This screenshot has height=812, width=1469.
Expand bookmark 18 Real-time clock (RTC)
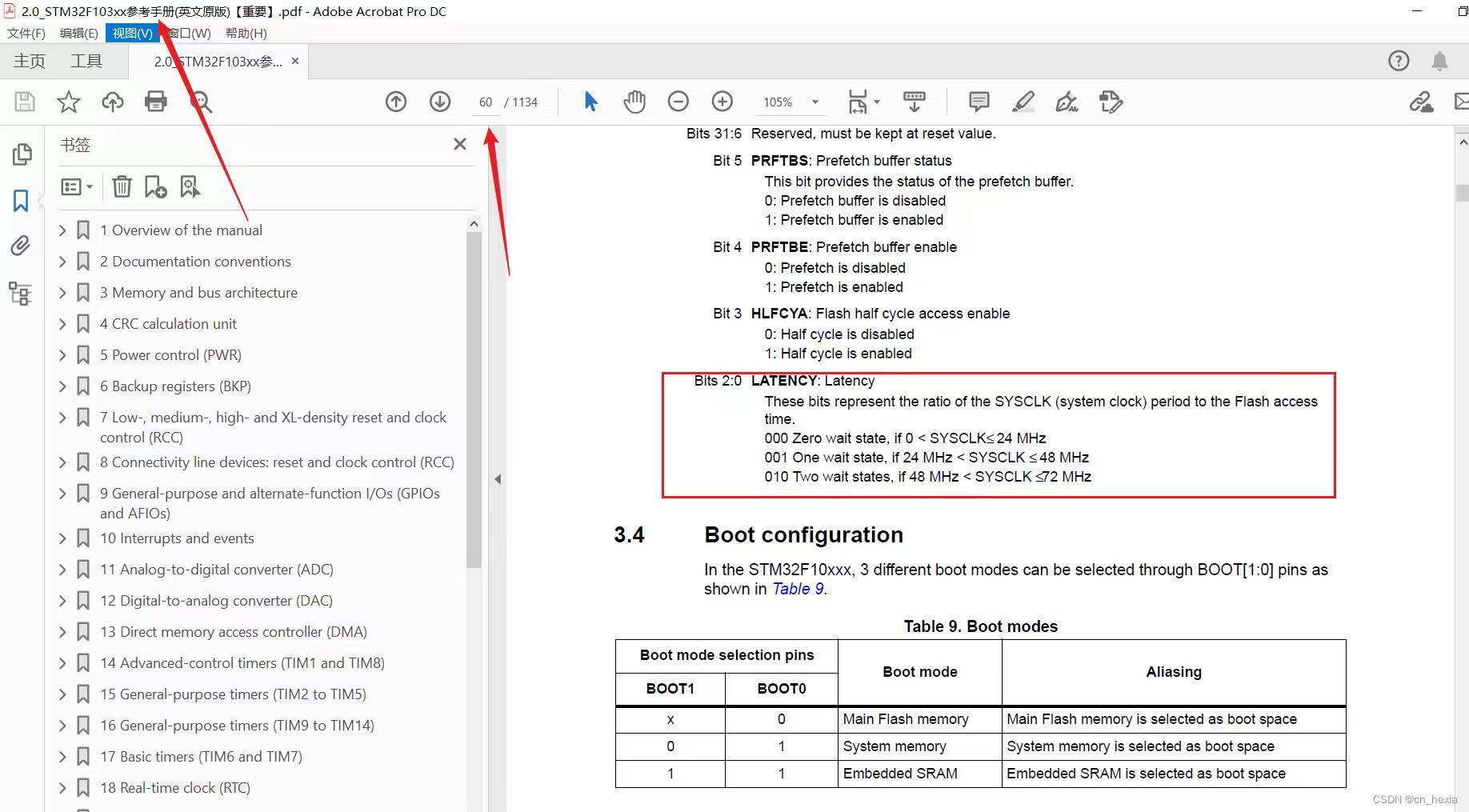(x=62, y=788)
